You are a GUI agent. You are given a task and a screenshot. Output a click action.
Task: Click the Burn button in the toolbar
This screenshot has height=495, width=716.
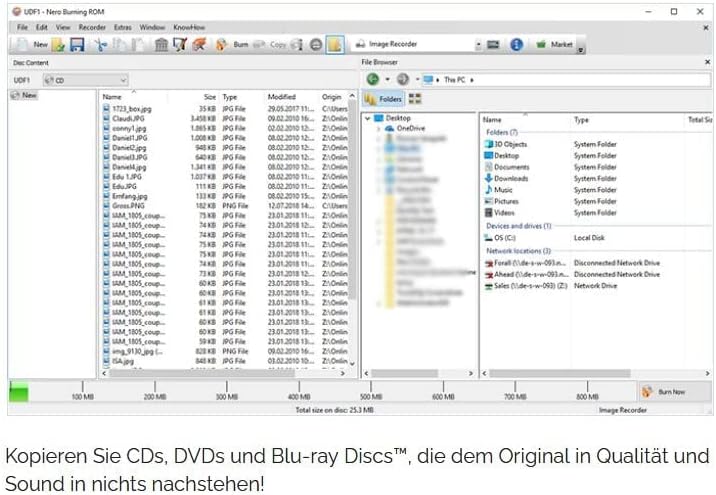232,44
